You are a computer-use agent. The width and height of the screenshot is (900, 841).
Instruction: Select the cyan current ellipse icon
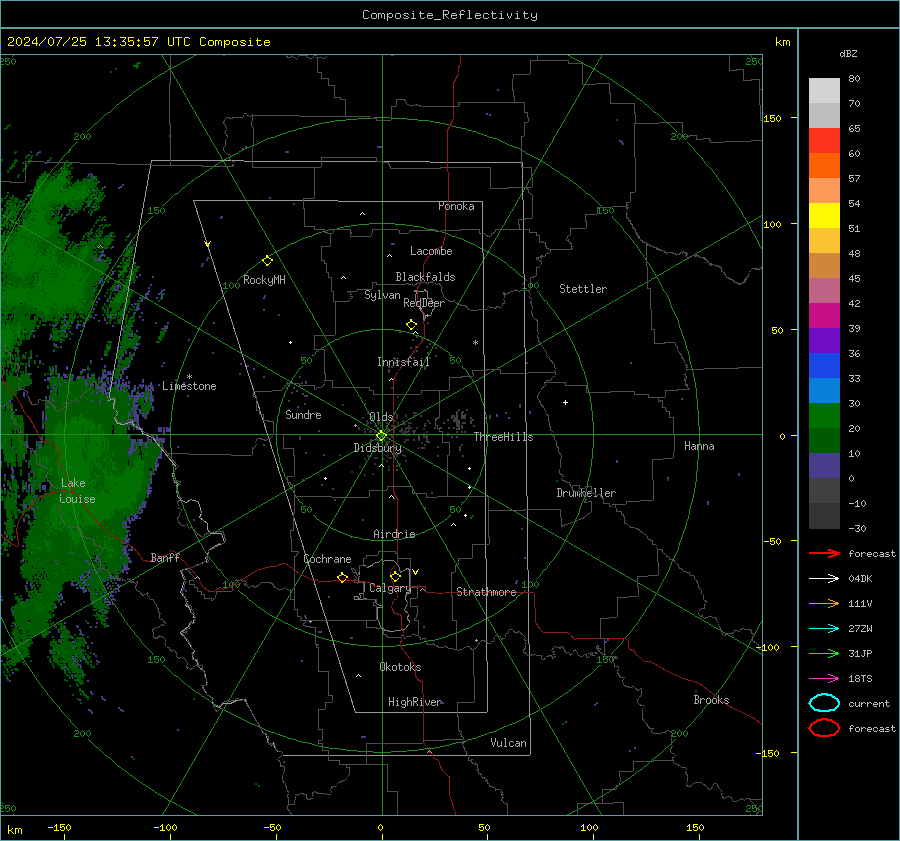(824, 703)
